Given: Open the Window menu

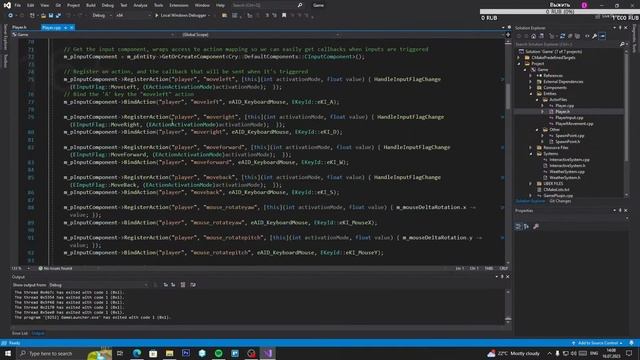Looking at the screenshot, I should click(x=202, y=5).
